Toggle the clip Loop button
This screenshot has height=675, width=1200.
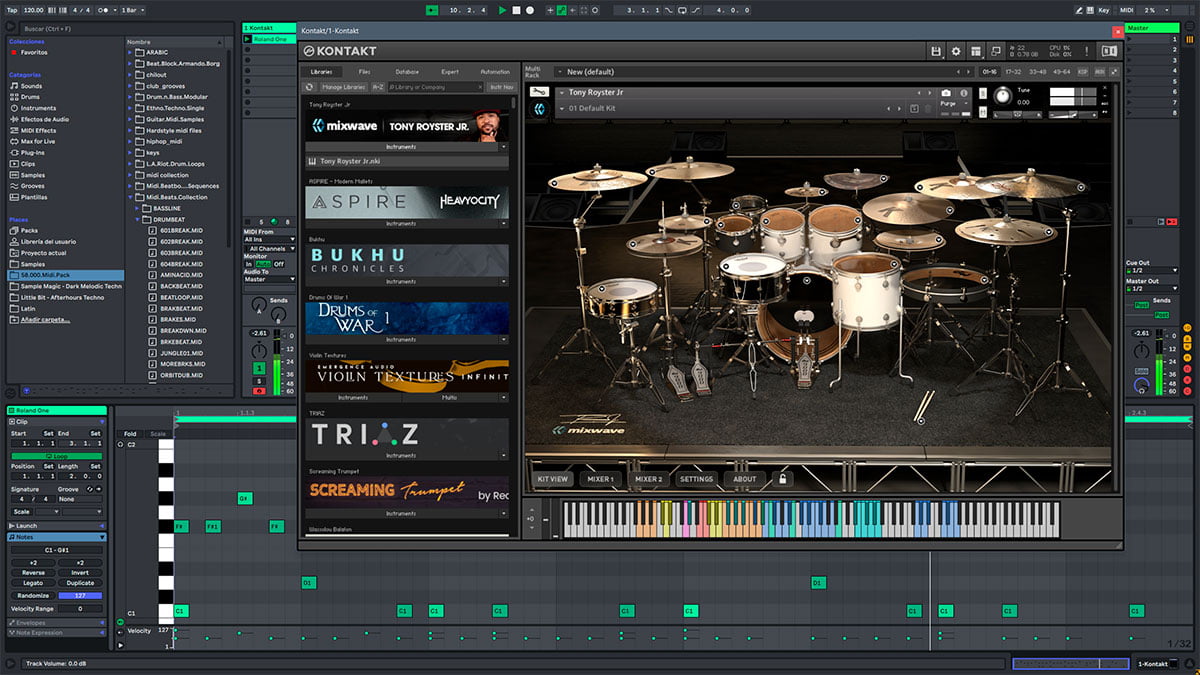coord(55,455)
